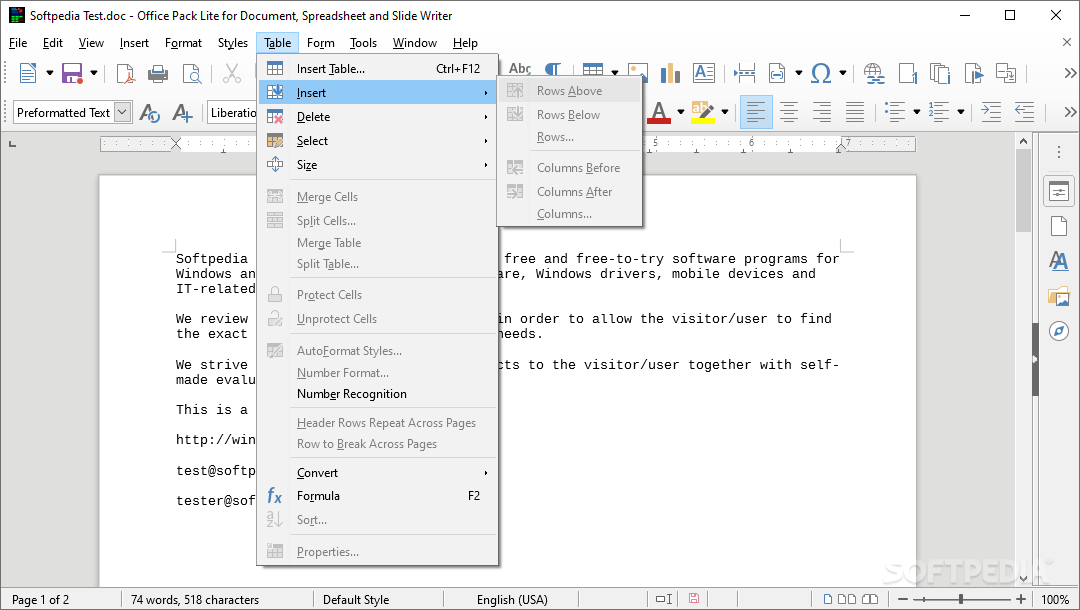Click Page 1 of 2 in status bar
Image resolution: width=1080 pixels, height=610 pixels.
pyautogui.click(x=41, y=600)
